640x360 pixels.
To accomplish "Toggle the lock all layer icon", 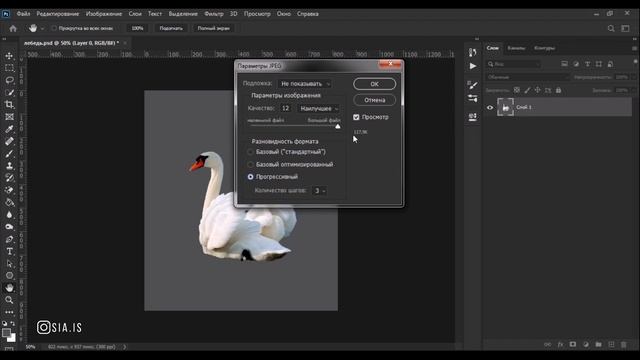I will coord(558,90).
